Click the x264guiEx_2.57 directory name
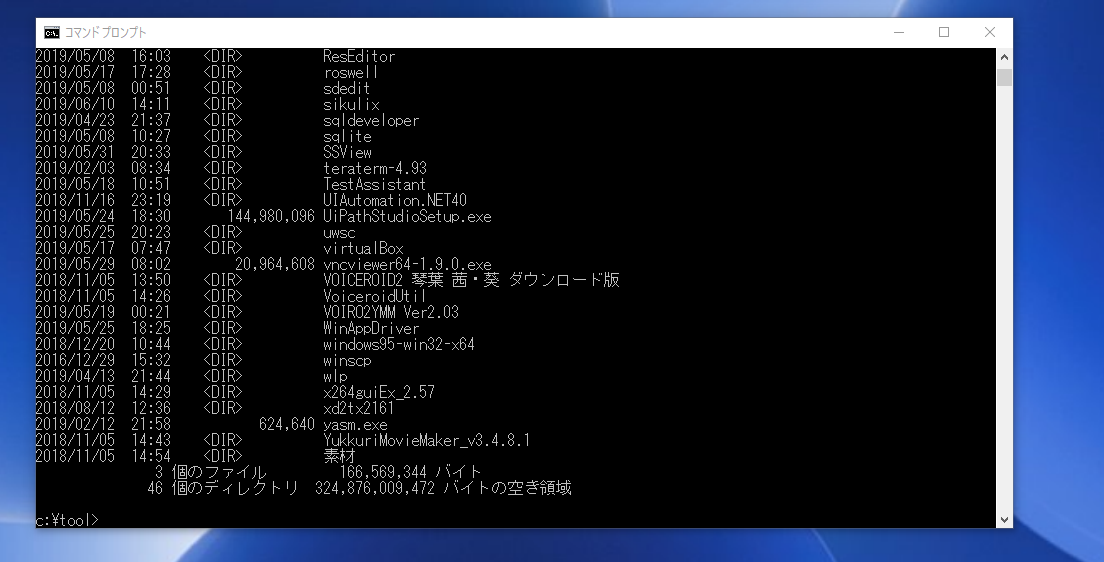 [x=379, y=393]
